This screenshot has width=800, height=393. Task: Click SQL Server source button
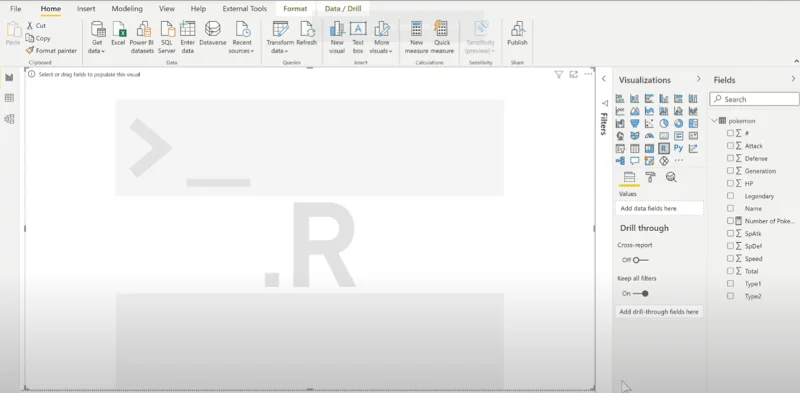point(167,38)
